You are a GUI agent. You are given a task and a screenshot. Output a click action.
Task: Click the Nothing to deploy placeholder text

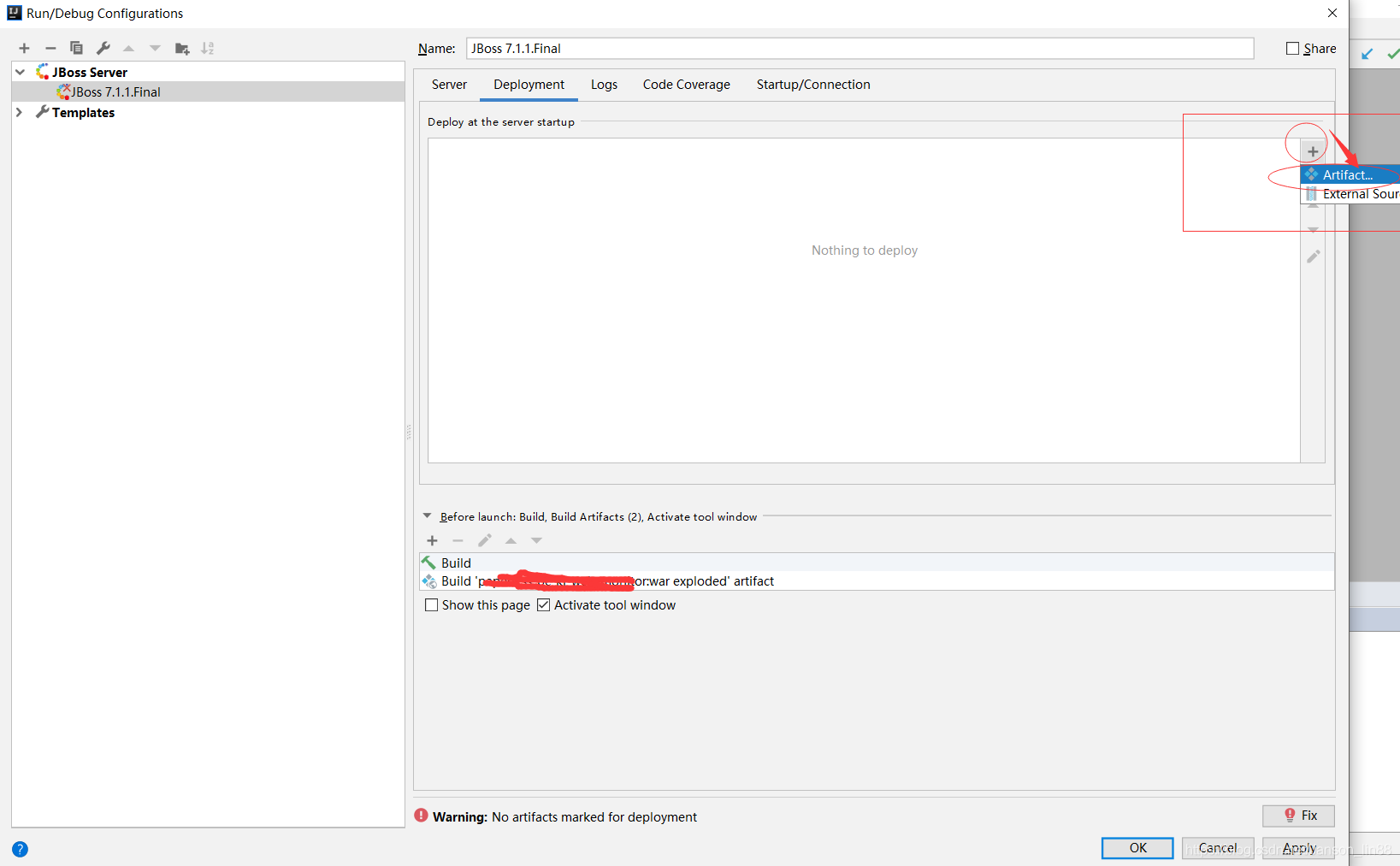[x=865, y=250]
